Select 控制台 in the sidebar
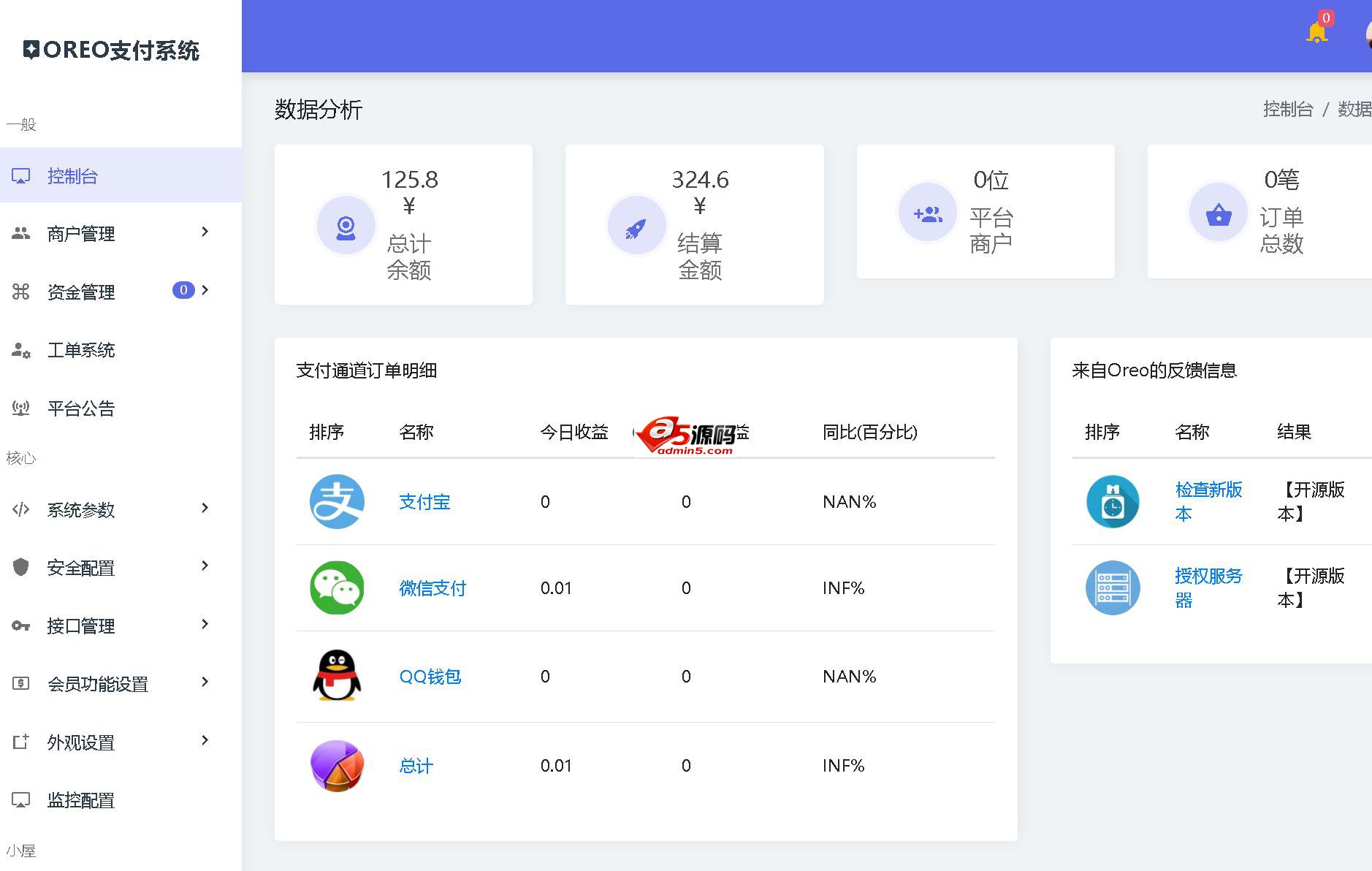 [x=121, y=175]
